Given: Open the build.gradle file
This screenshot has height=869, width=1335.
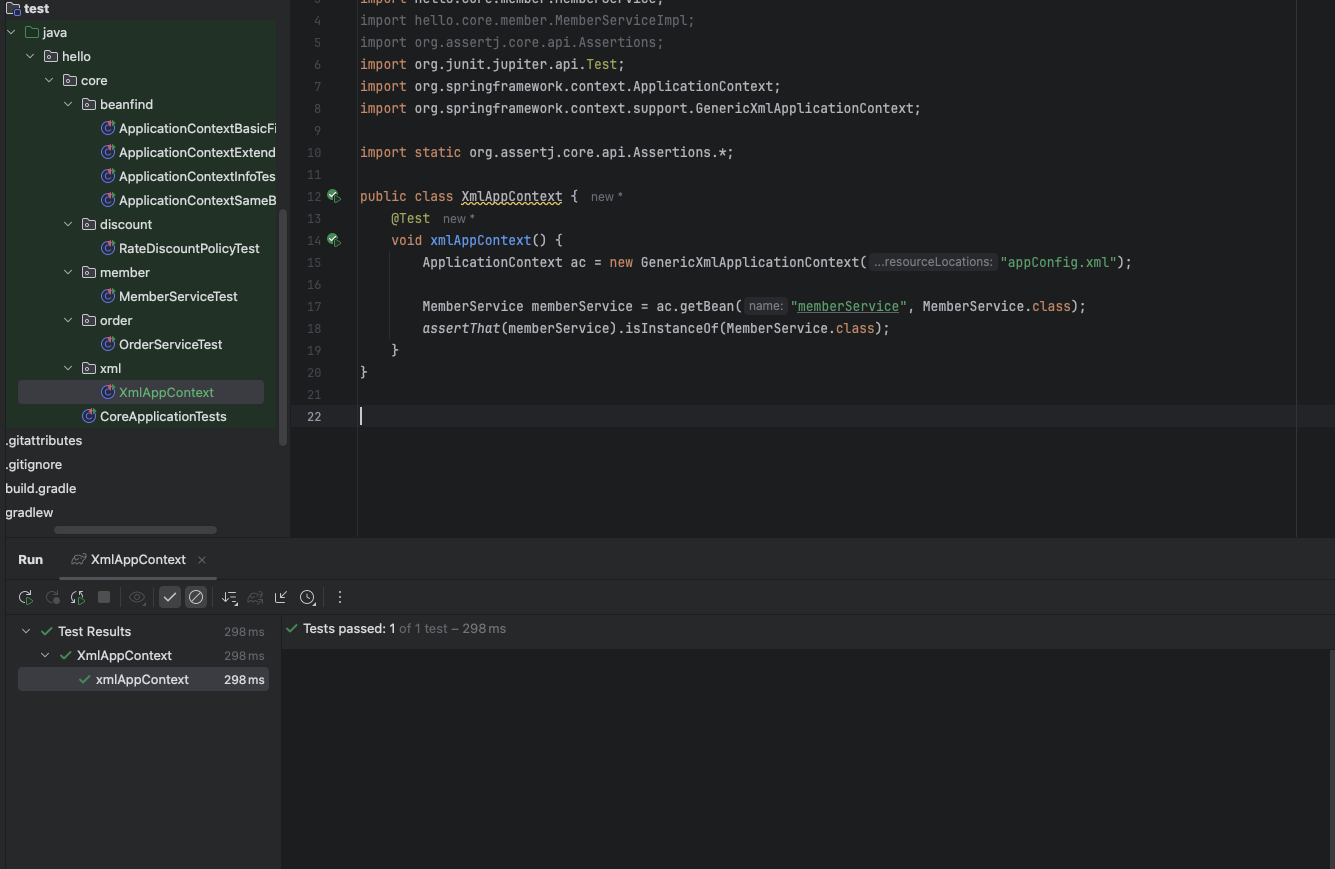Looking at the screenshot, I should [41, 489].
